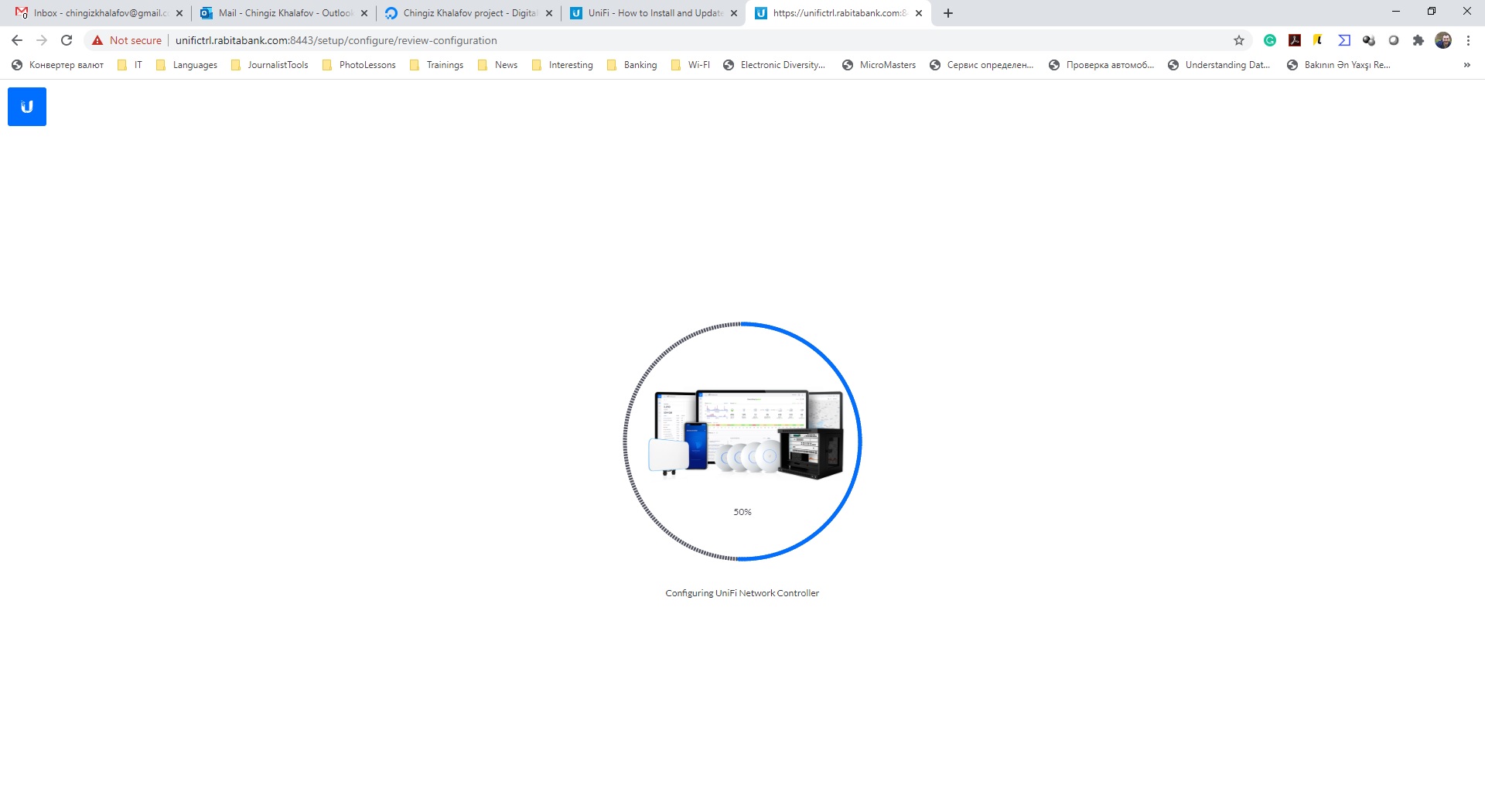Close the UniFi How to Install tab
Viewport: 1485px width, 812px height.
tap(734, 13)
